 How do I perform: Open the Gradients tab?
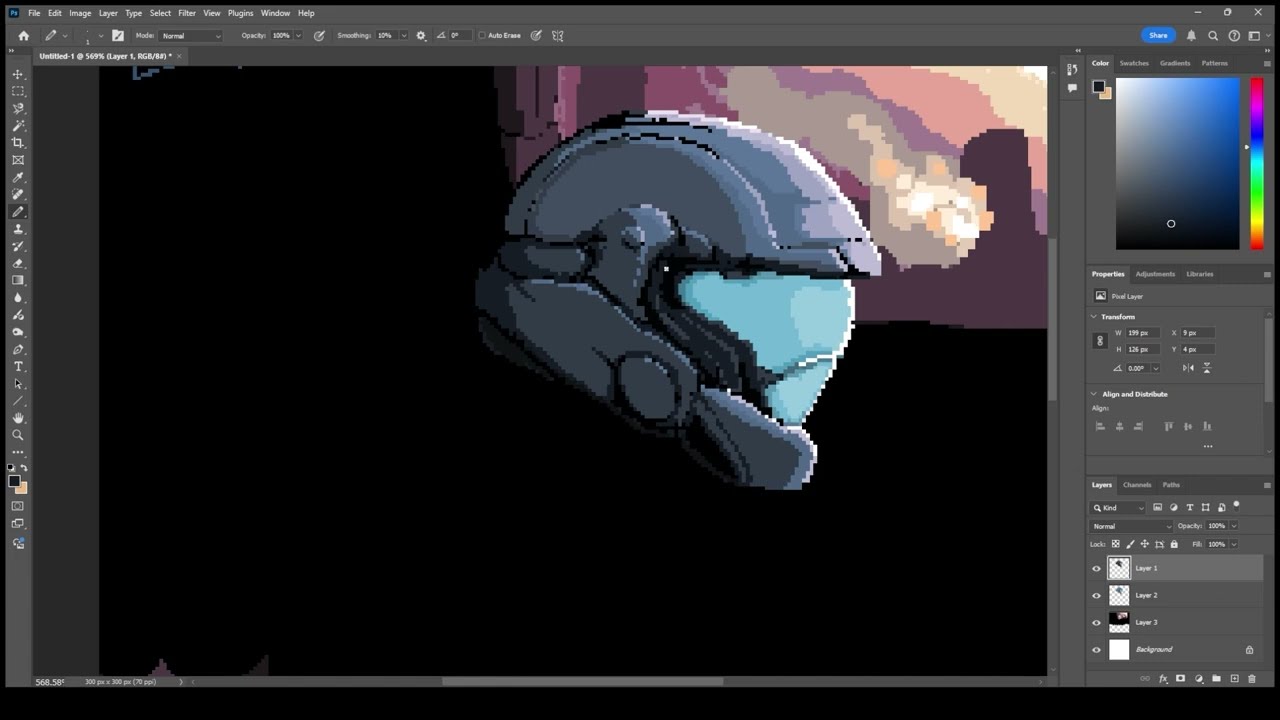point(1175,63)
